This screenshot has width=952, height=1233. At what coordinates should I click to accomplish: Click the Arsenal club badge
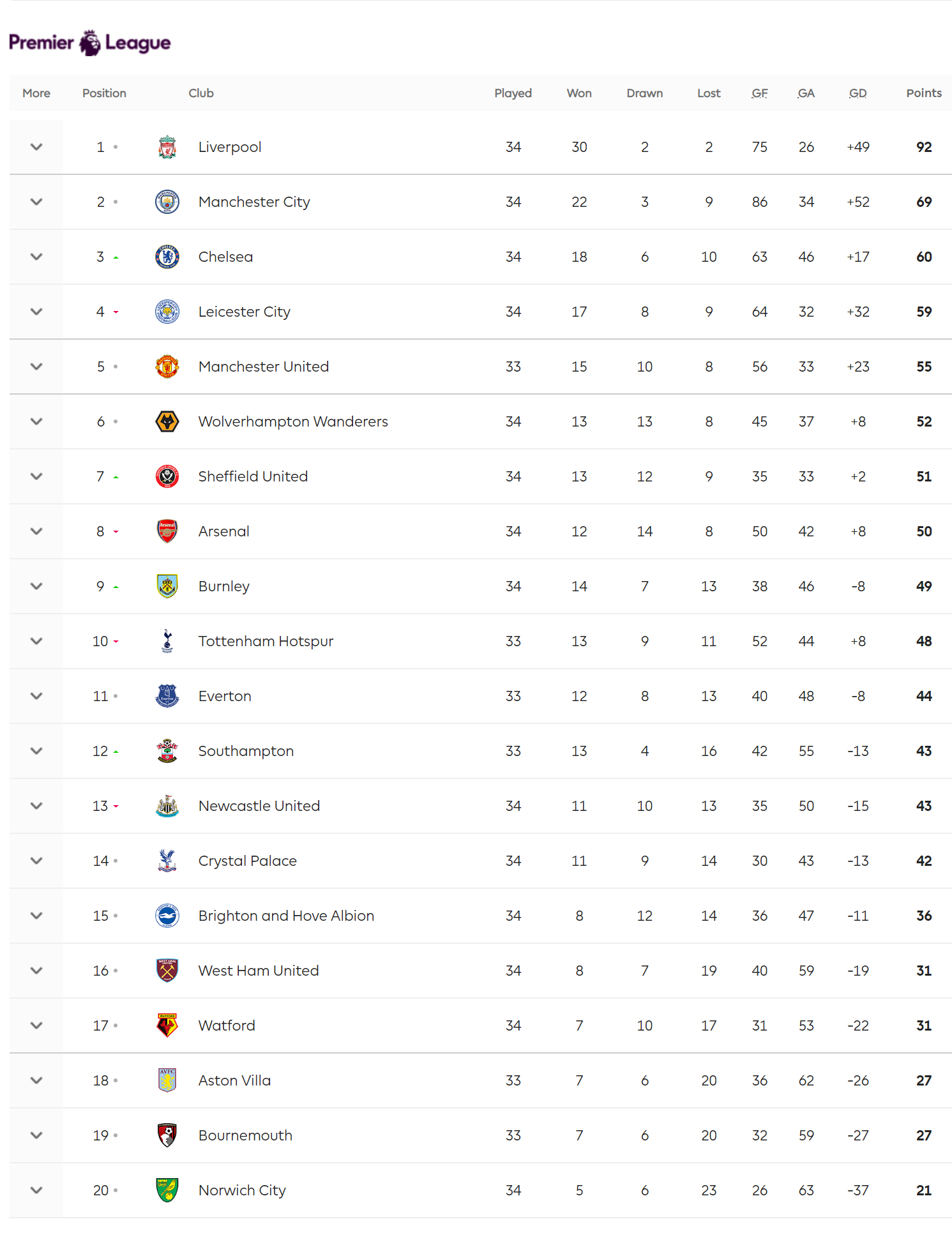click(x=167, y=531)
